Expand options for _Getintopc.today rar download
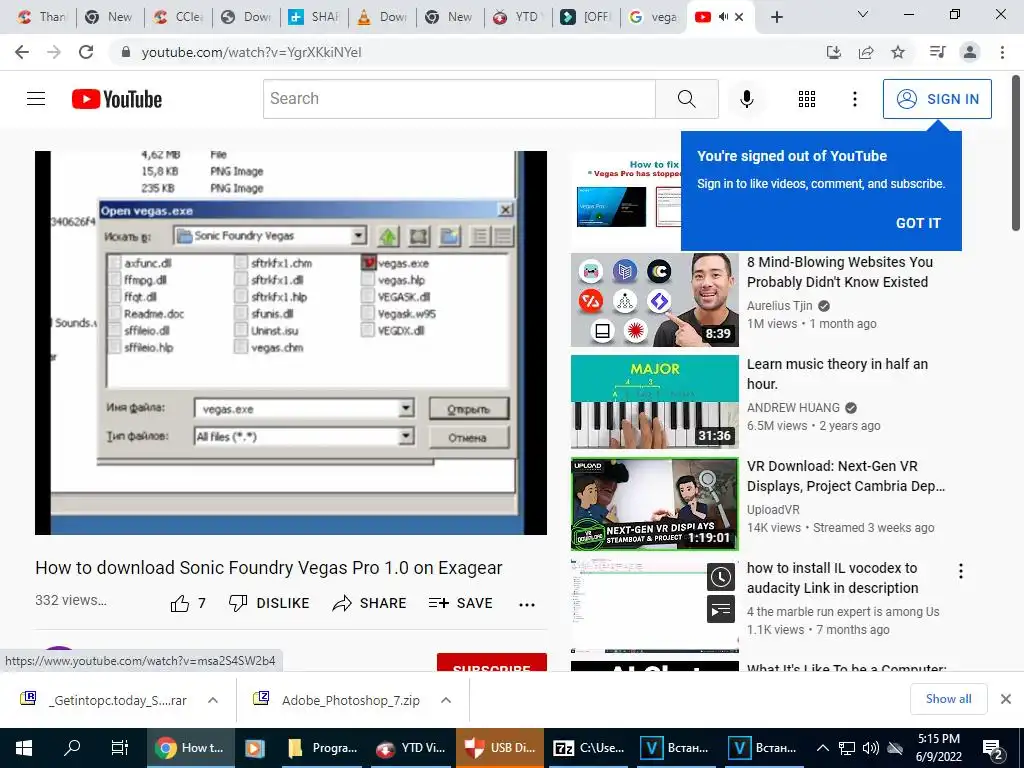This screenshot has height=768, width=1024. click(213, 700)
